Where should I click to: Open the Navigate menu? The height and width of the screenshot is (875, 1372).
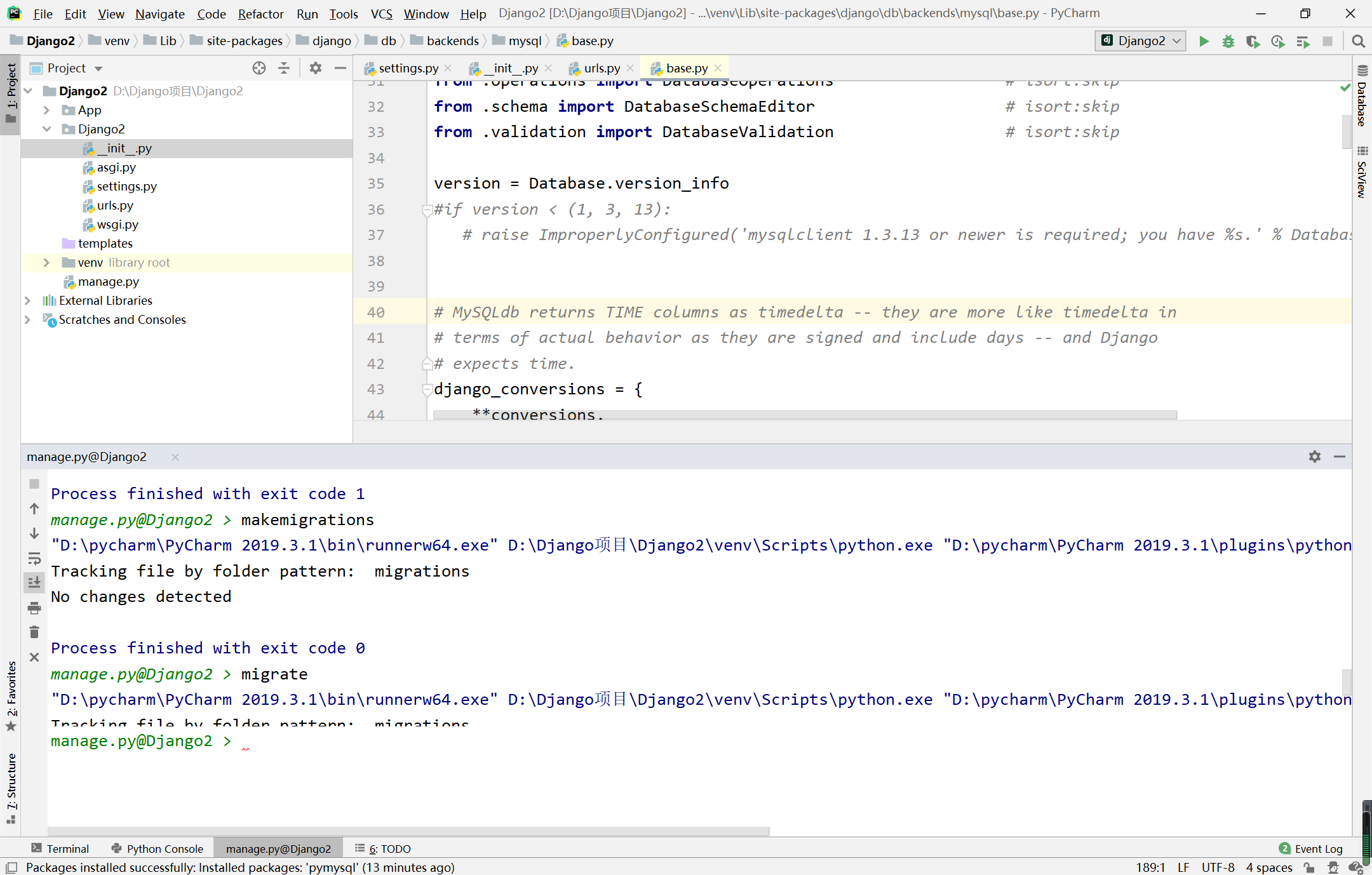(159, 13)
